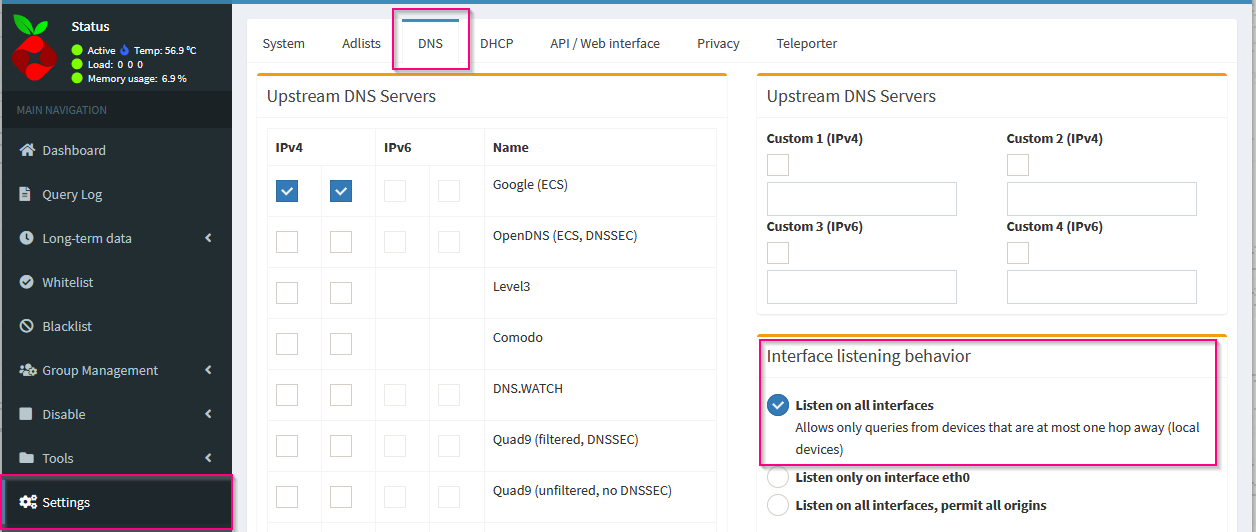Open the API / Web interface tab
Screen dimensions: 1256x532
tap(604, 43)
